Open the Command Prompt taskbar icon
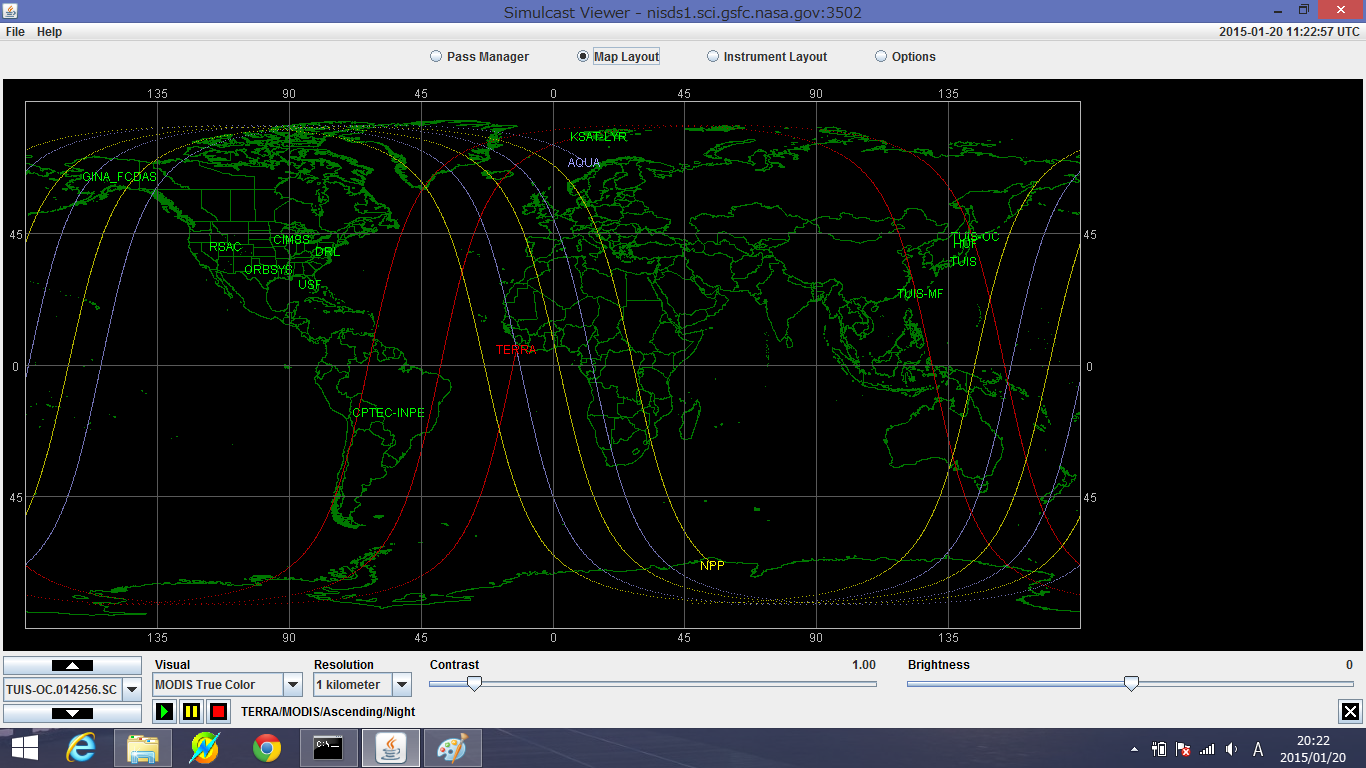Viewport: 1366px width, 768px height. [329, 748]
